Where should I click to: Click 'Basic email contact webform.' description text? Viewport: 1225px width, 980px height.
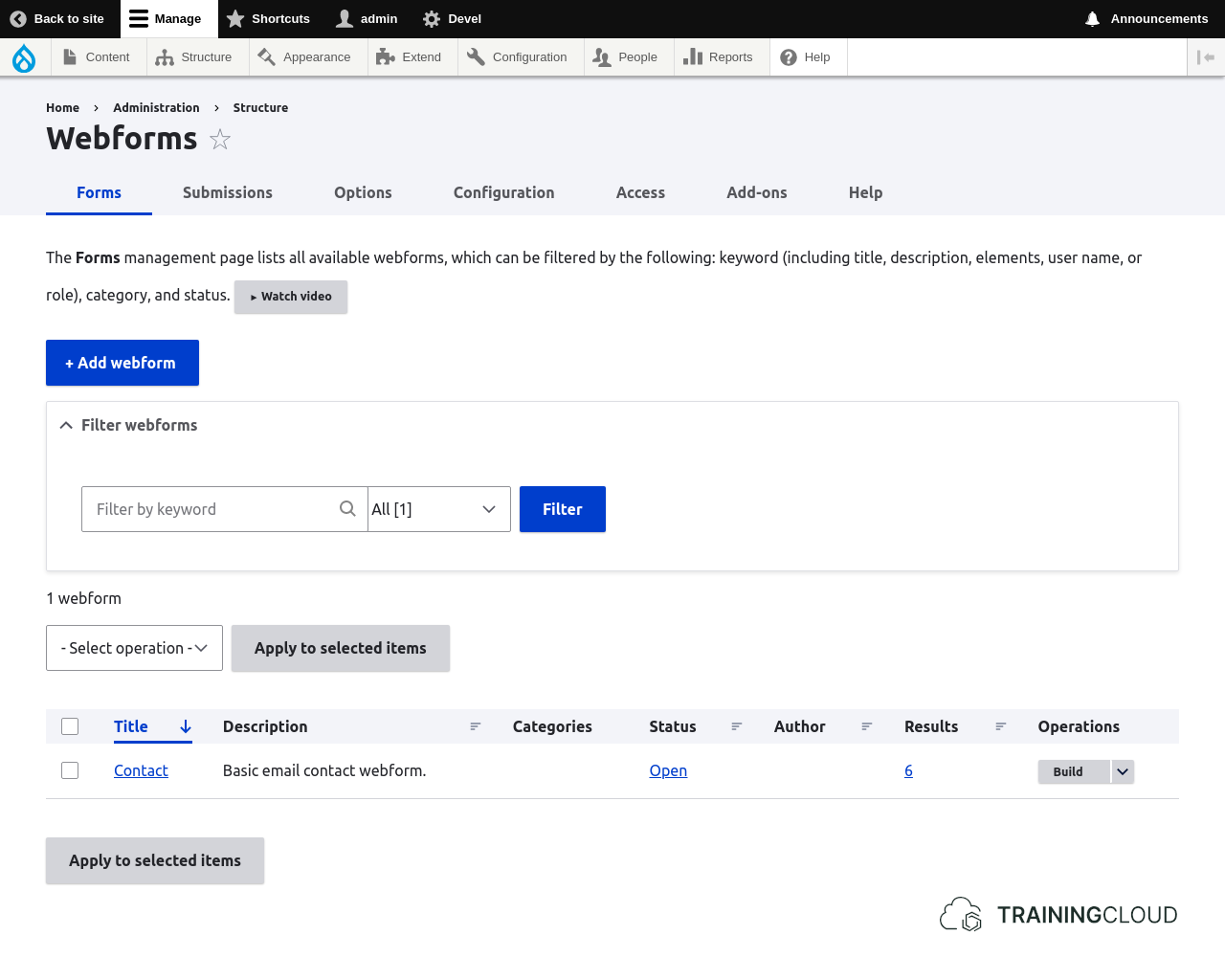[x=324, y=770]
